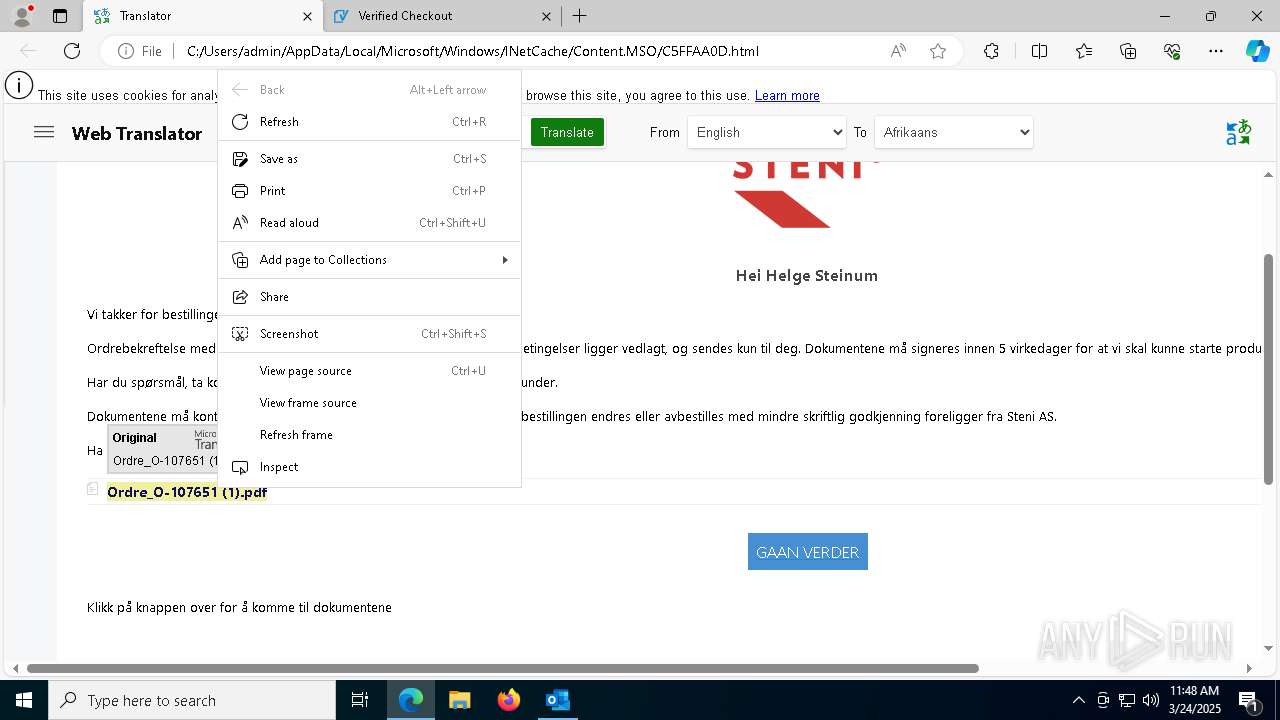Open the Web Translator hamburger menu

coord(44,132)
